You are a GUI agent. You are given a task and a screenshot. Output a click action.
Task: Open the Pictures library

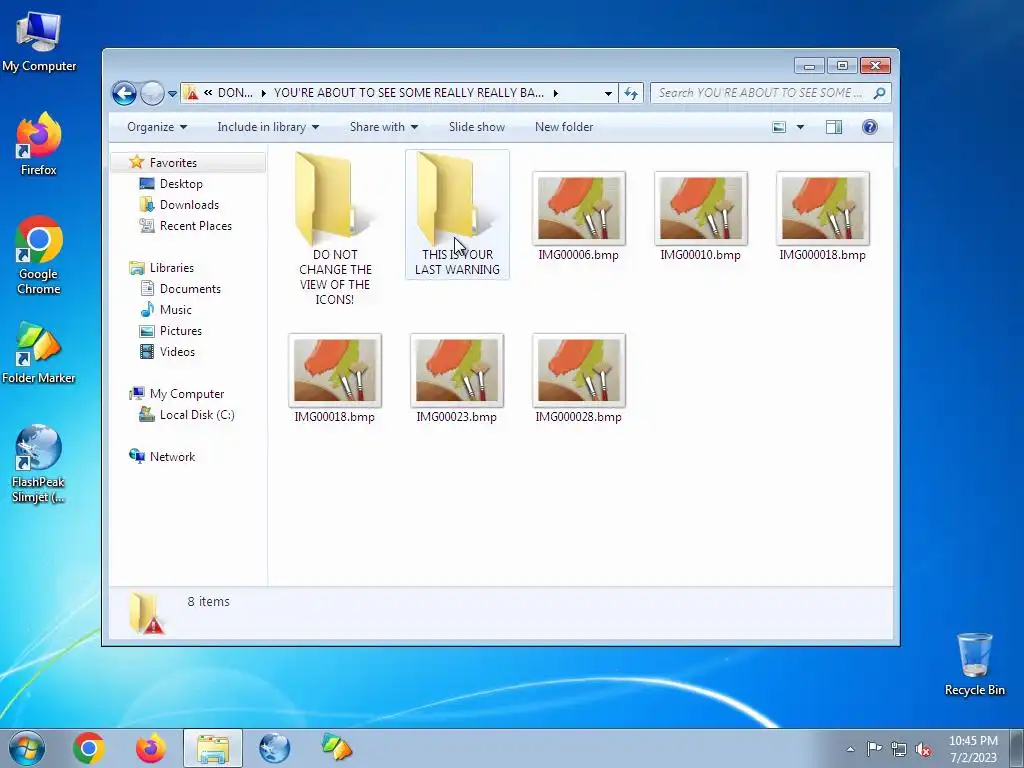click(180, 330)
